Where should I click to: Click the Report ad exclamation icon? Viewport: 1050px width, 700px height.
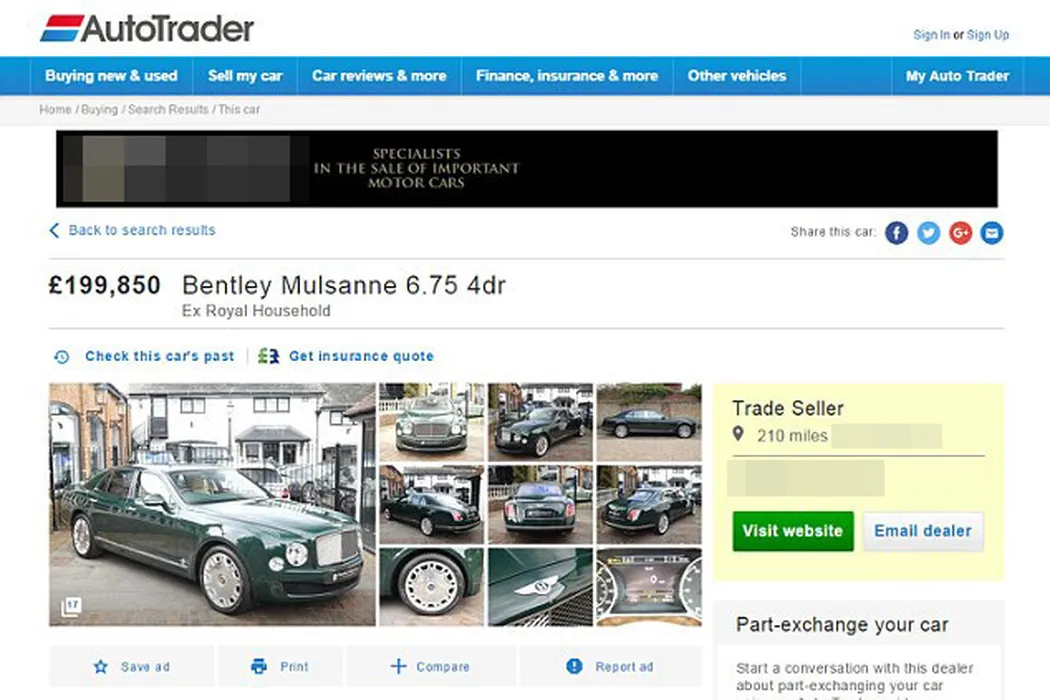click(x=574, y=666)
